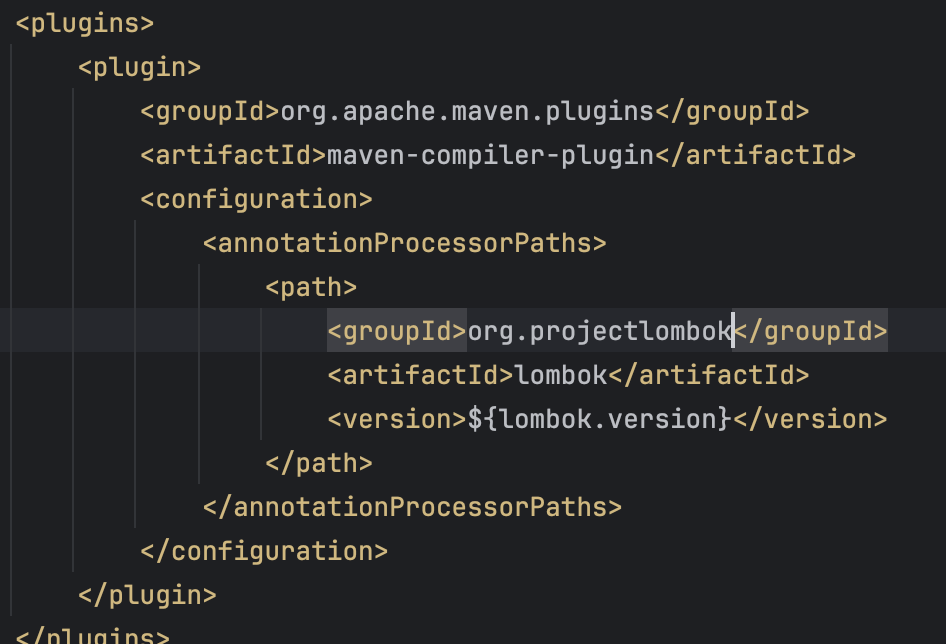This screenshot has width=946, height=644.
Task: Click closing artifactId tag after maven-compiler-plugin
Action: [756, 156]
